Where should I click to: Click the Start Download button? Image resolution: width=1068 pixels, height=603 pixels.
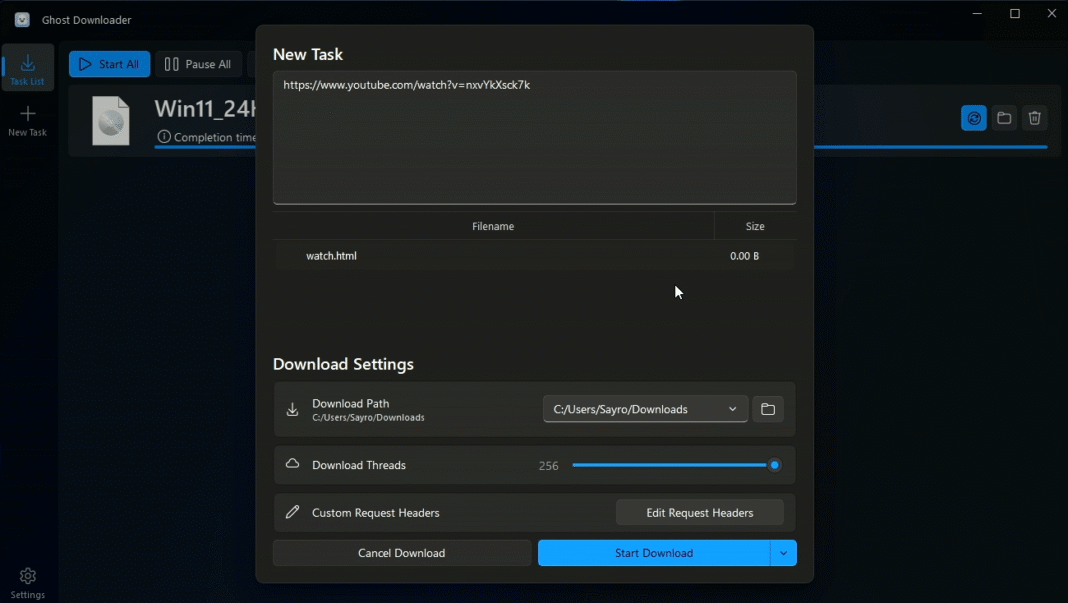(653, 553)
